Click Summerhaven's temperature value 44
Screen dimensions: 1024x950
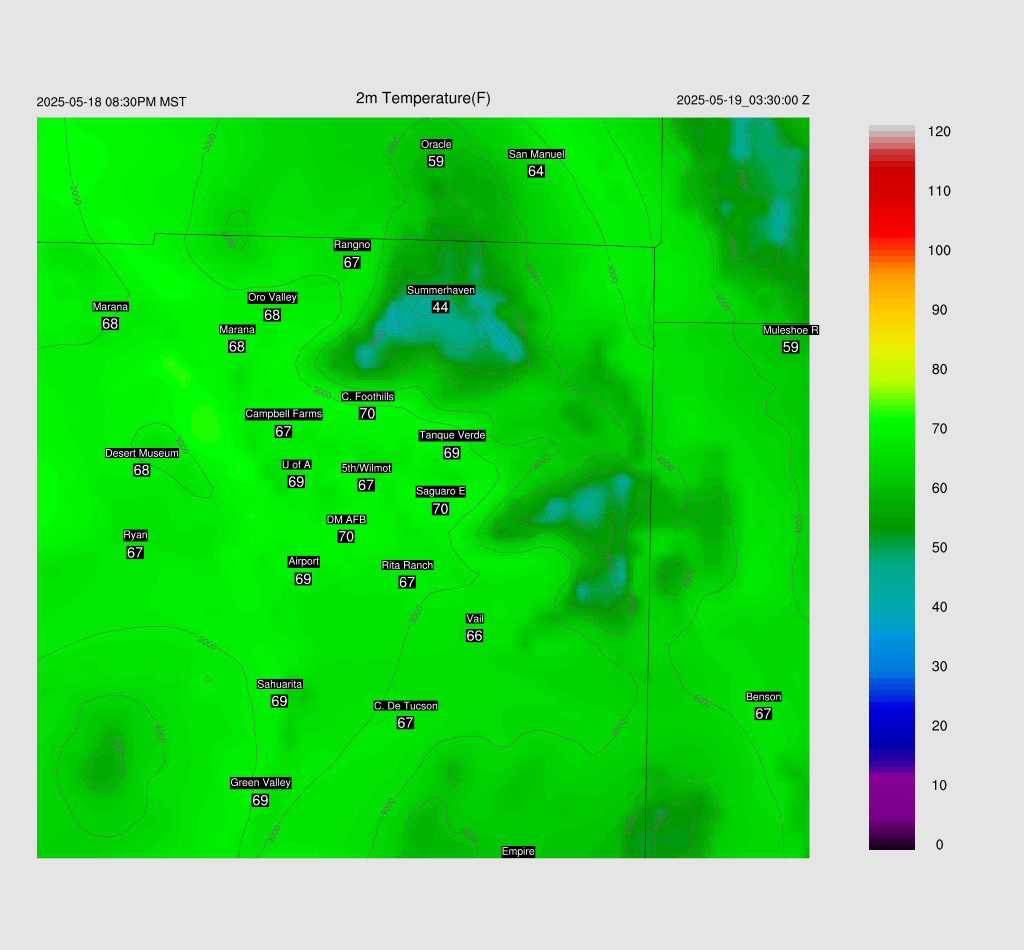tap(440, 307)
